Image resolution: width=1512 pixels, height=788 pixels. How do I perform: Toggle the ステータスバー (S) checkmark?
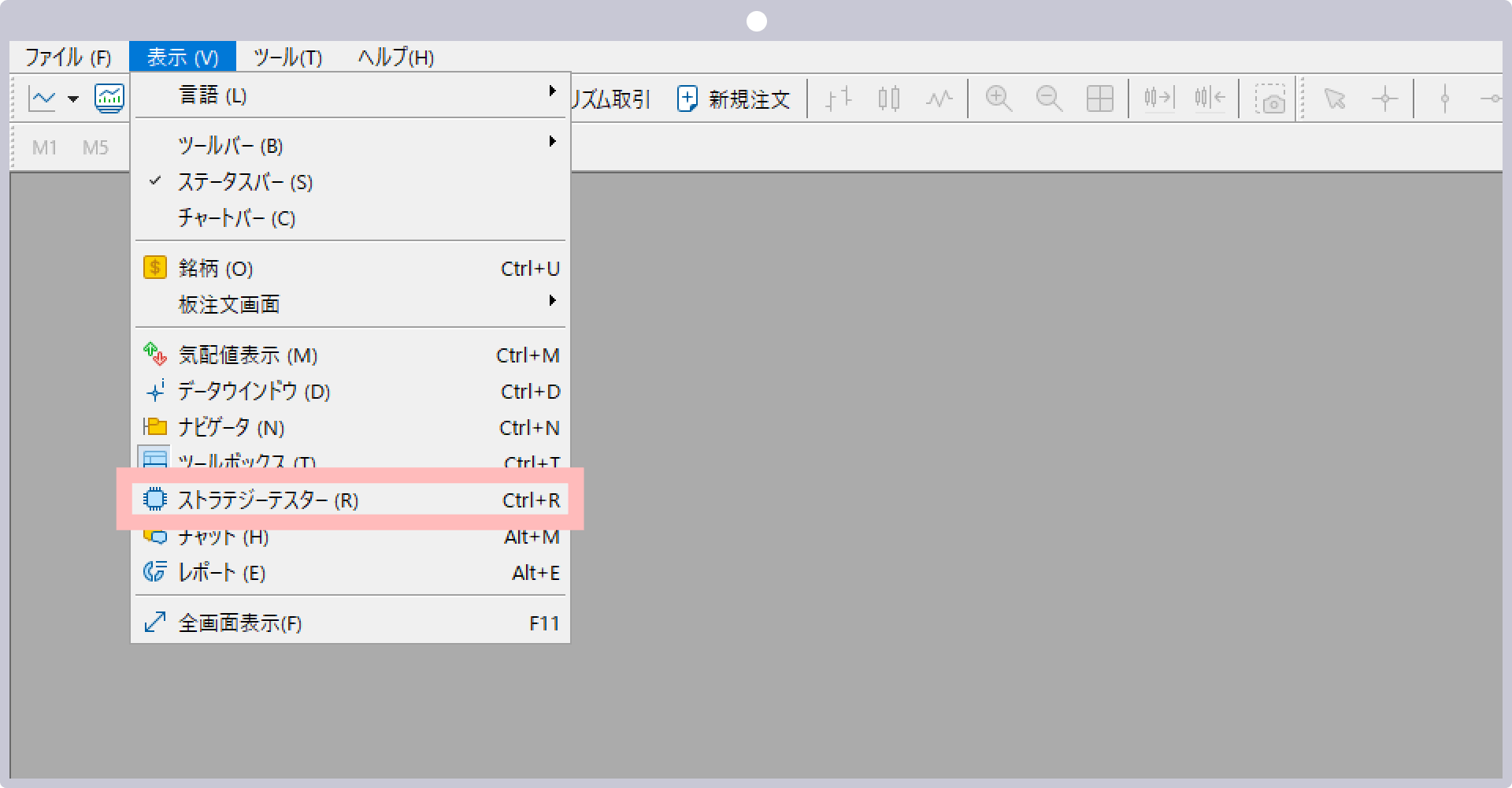(350, 182)
